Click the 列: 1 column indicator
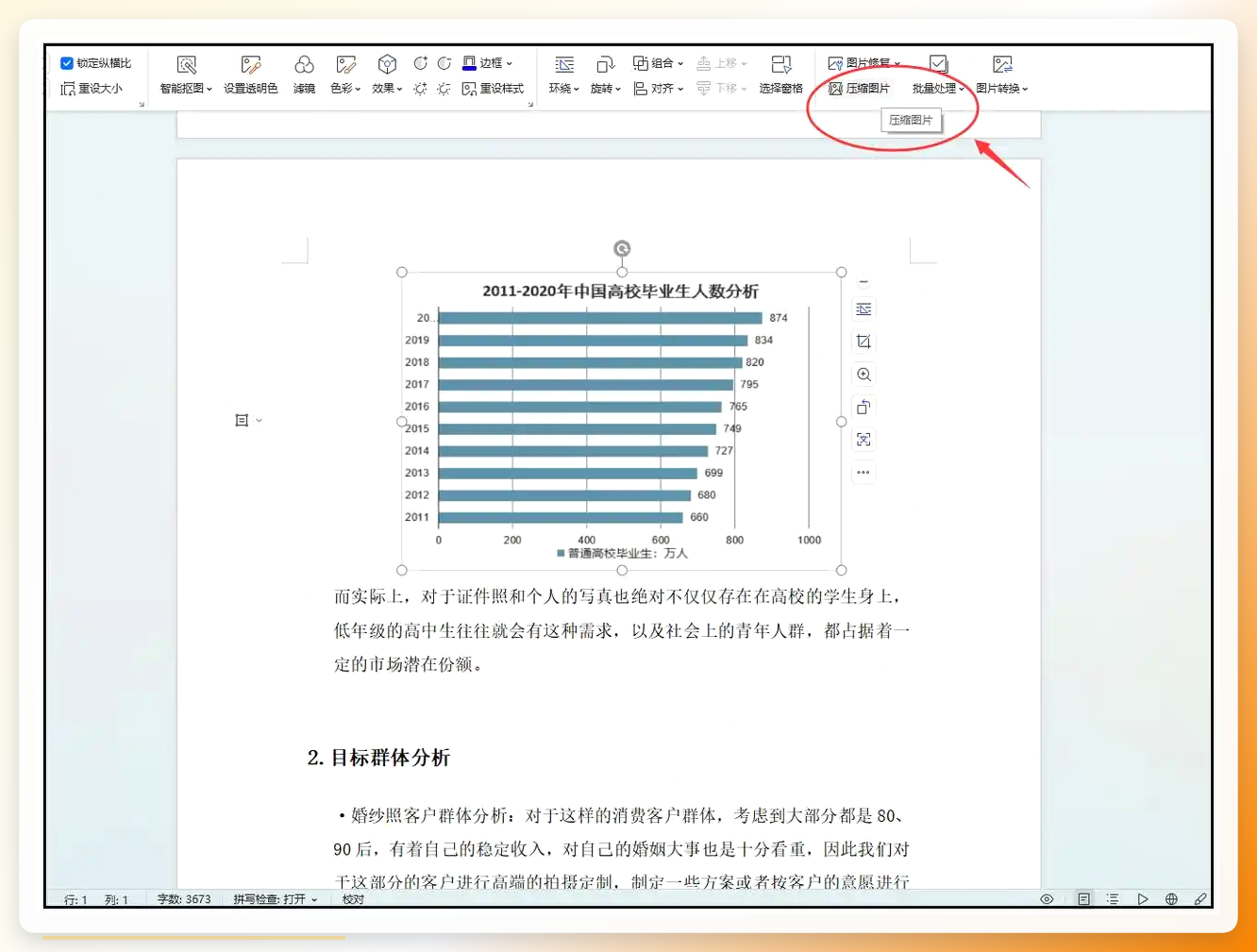 pyautogui.click(x=116, y=900)
